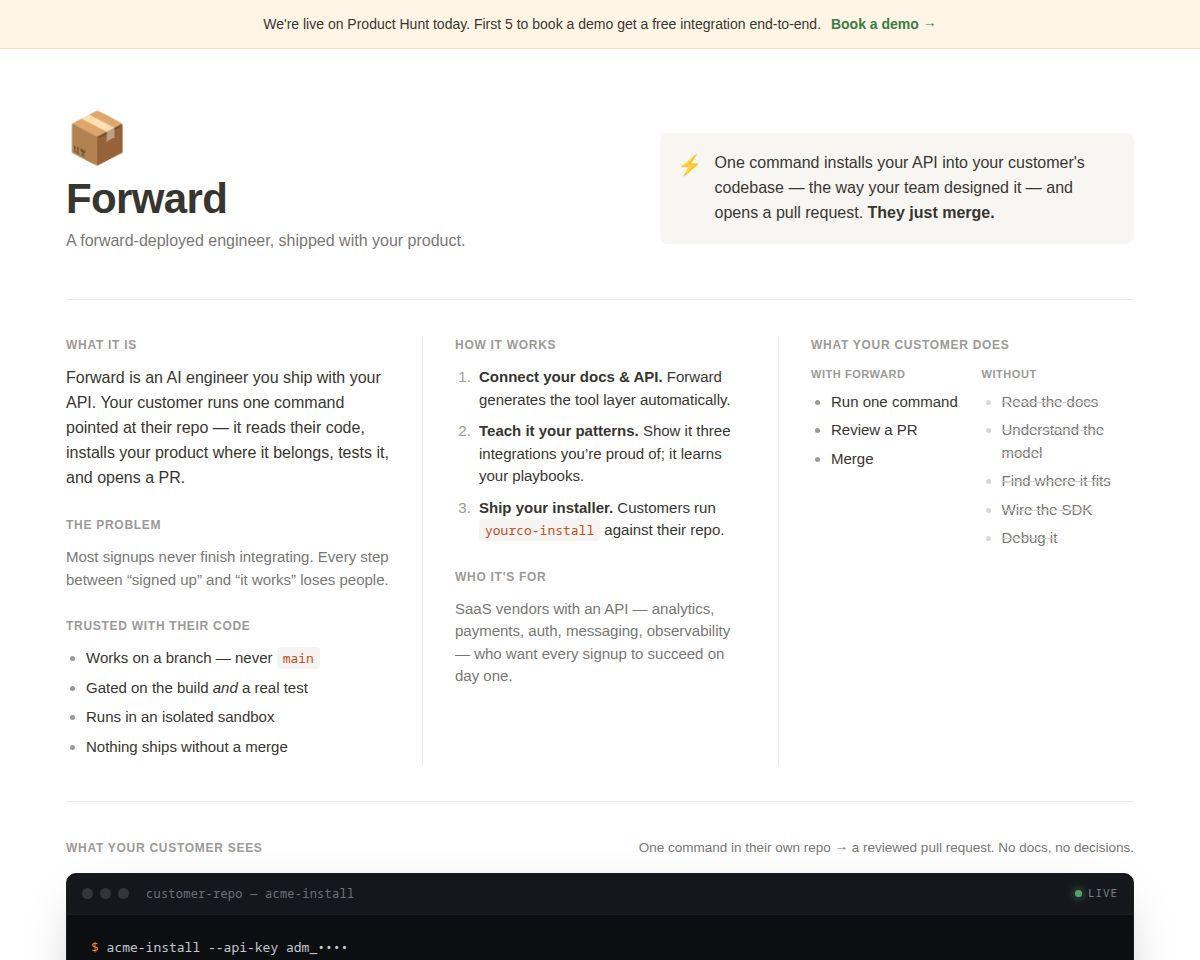Click 'Runs in an isolated sandbox' bullet

pyautogui.click(x=180, y=717)
